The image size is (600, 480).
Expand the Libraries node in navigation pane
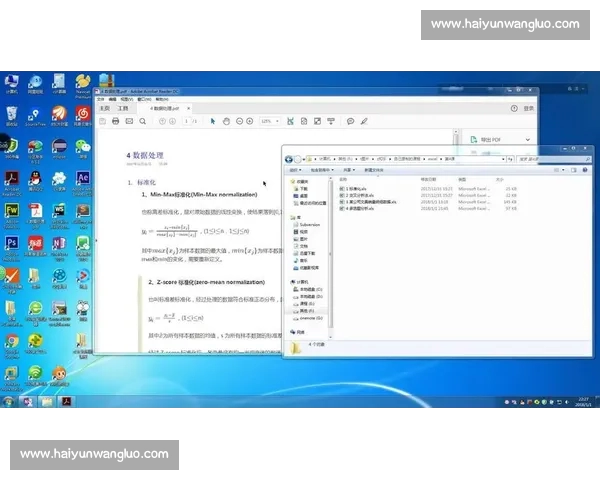pyautogui.click(x=290, y=217)
